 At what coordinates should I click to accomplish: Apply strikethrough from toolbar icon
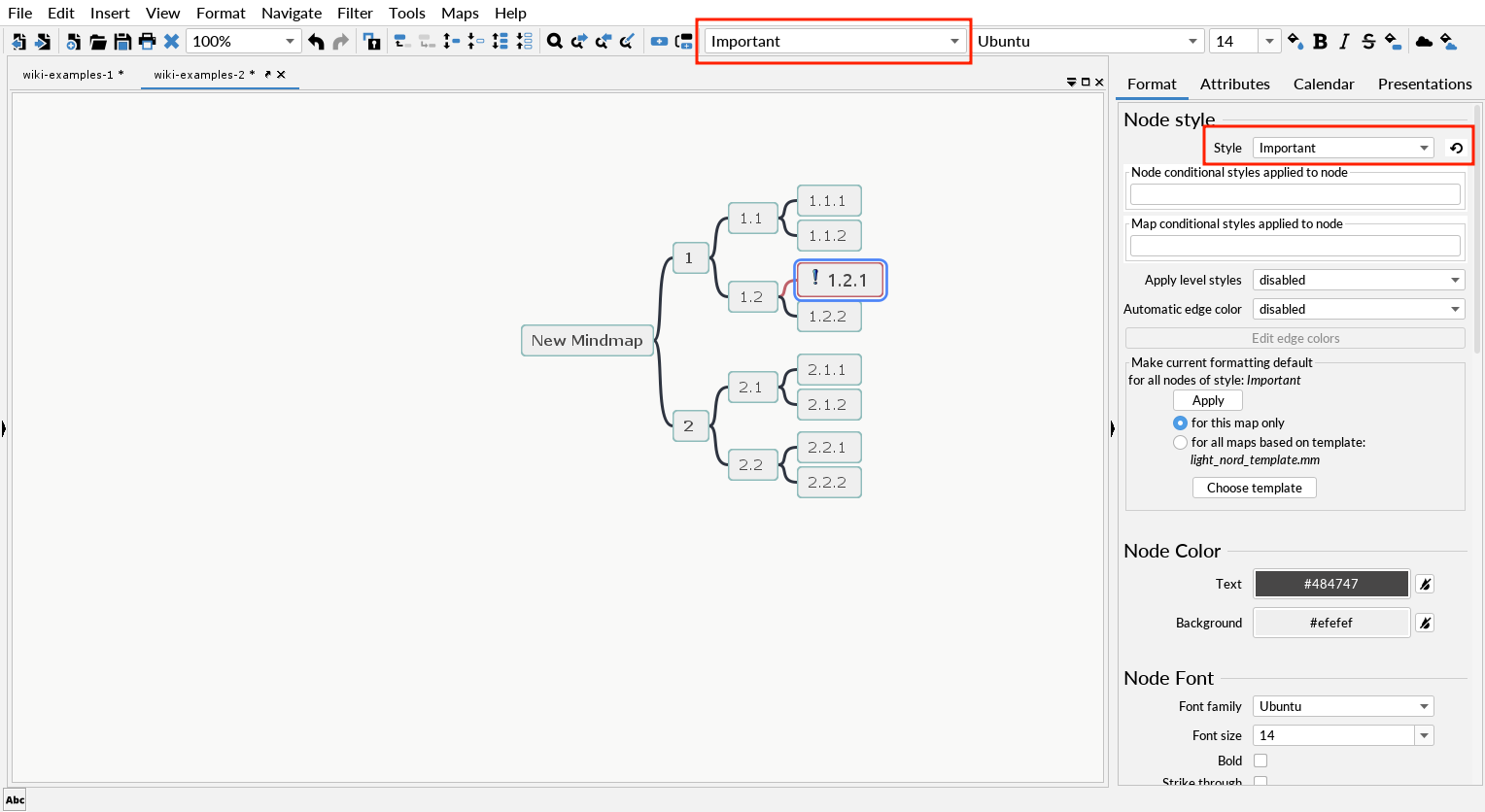(x=1368, y=41)
